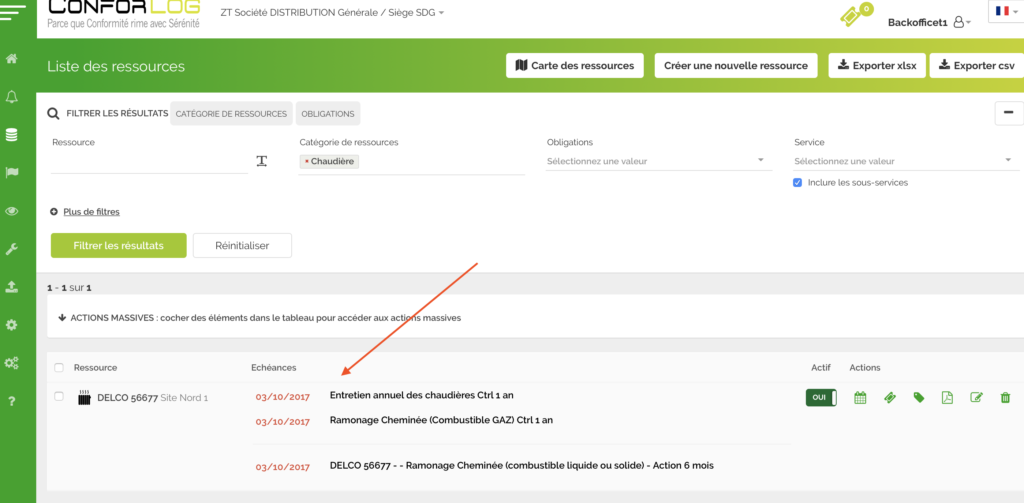1024x503 pixels.
Task: Open notifications bell in left sidebar
Action: [x=12, y=97]
